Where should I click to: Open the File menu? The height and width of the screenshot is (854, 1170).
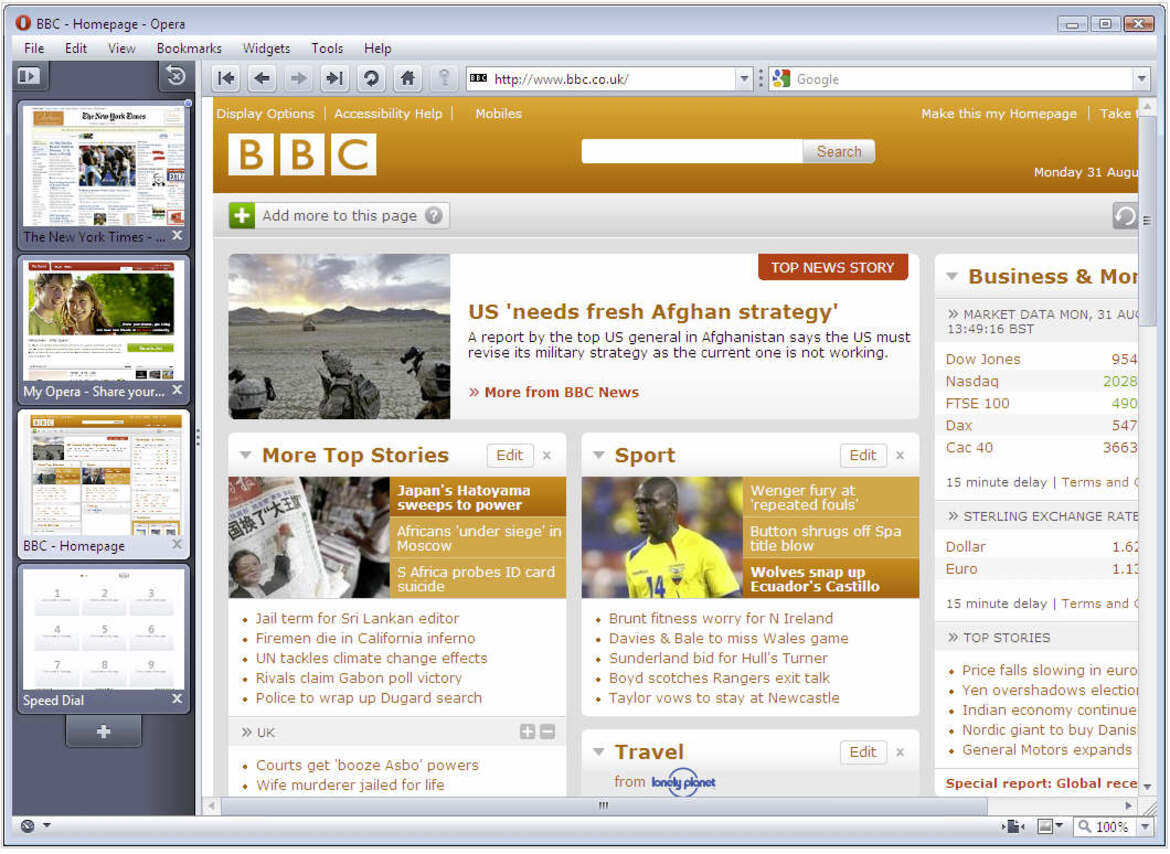[x=34, y=48]
